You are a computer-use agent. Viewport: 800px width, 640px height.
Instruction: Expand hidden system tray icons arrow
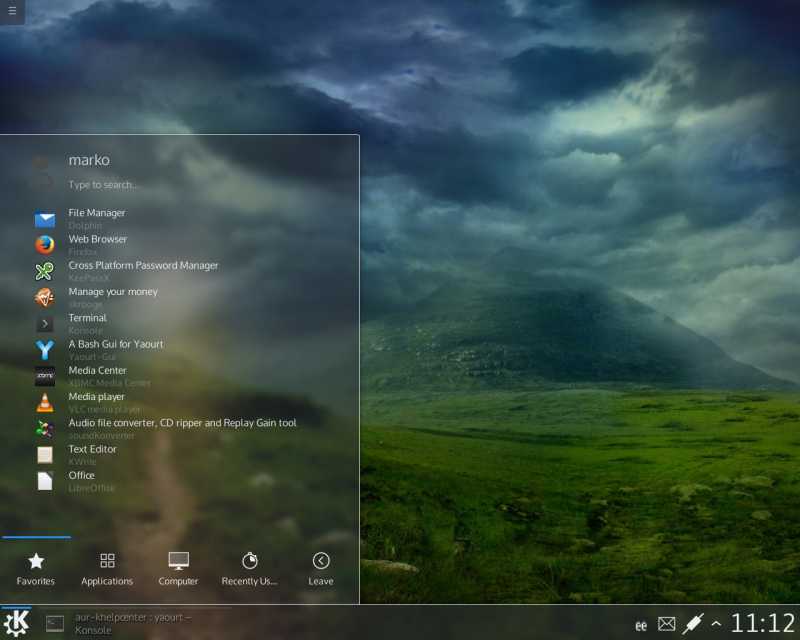(716, 624)
